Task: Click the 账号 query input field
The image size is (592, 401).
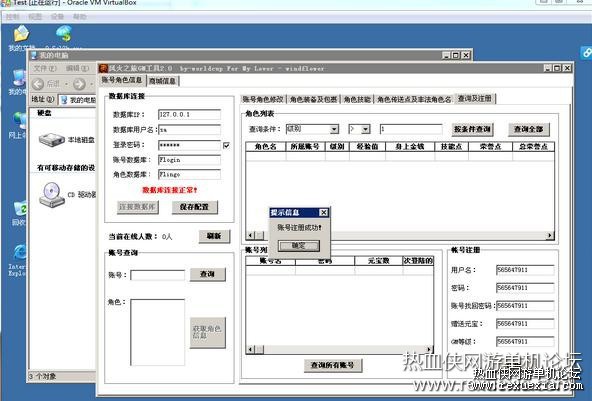Action: point(157,275)
